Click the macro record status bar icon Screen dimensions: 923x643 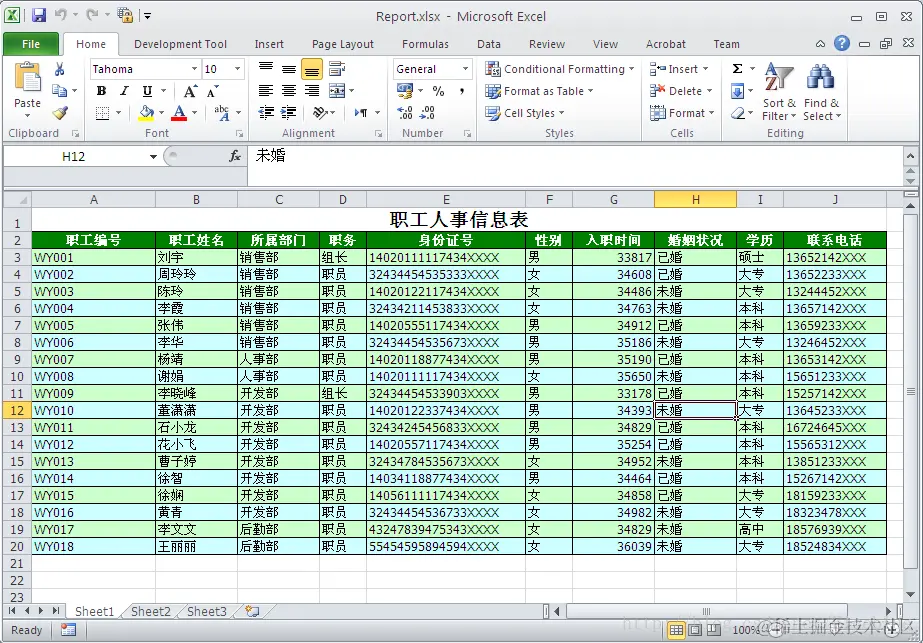[68, 630]
